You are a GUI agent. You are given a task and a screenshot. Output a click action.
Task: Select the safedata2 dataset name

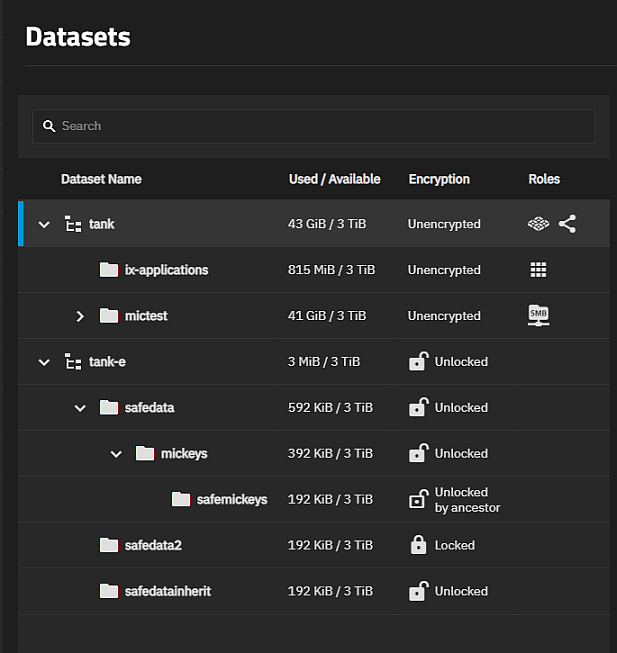[x=153, y=545]
